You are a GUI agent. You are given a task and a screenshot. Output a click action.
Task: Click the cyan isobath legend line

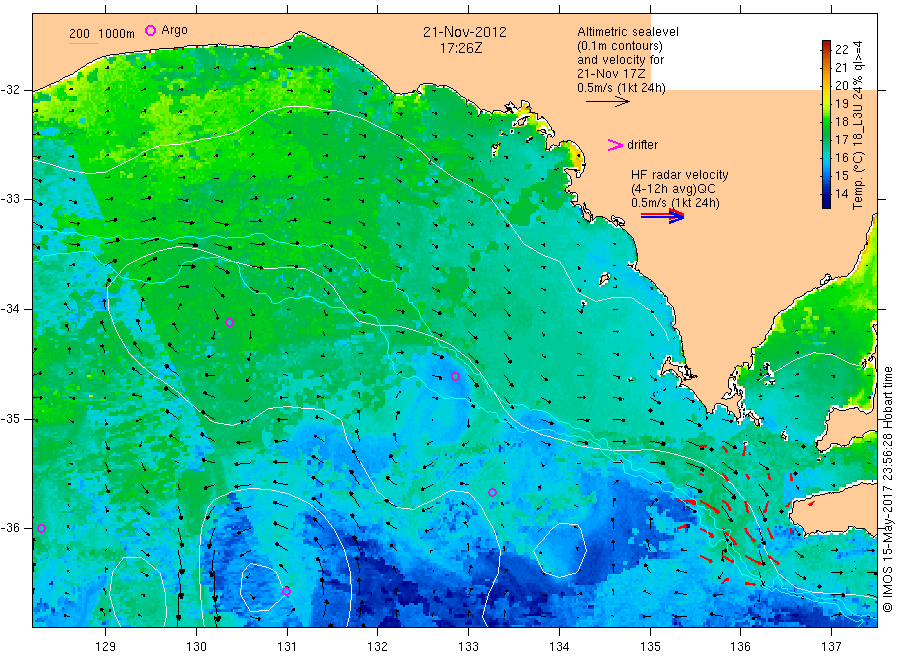tap(83, 43)
